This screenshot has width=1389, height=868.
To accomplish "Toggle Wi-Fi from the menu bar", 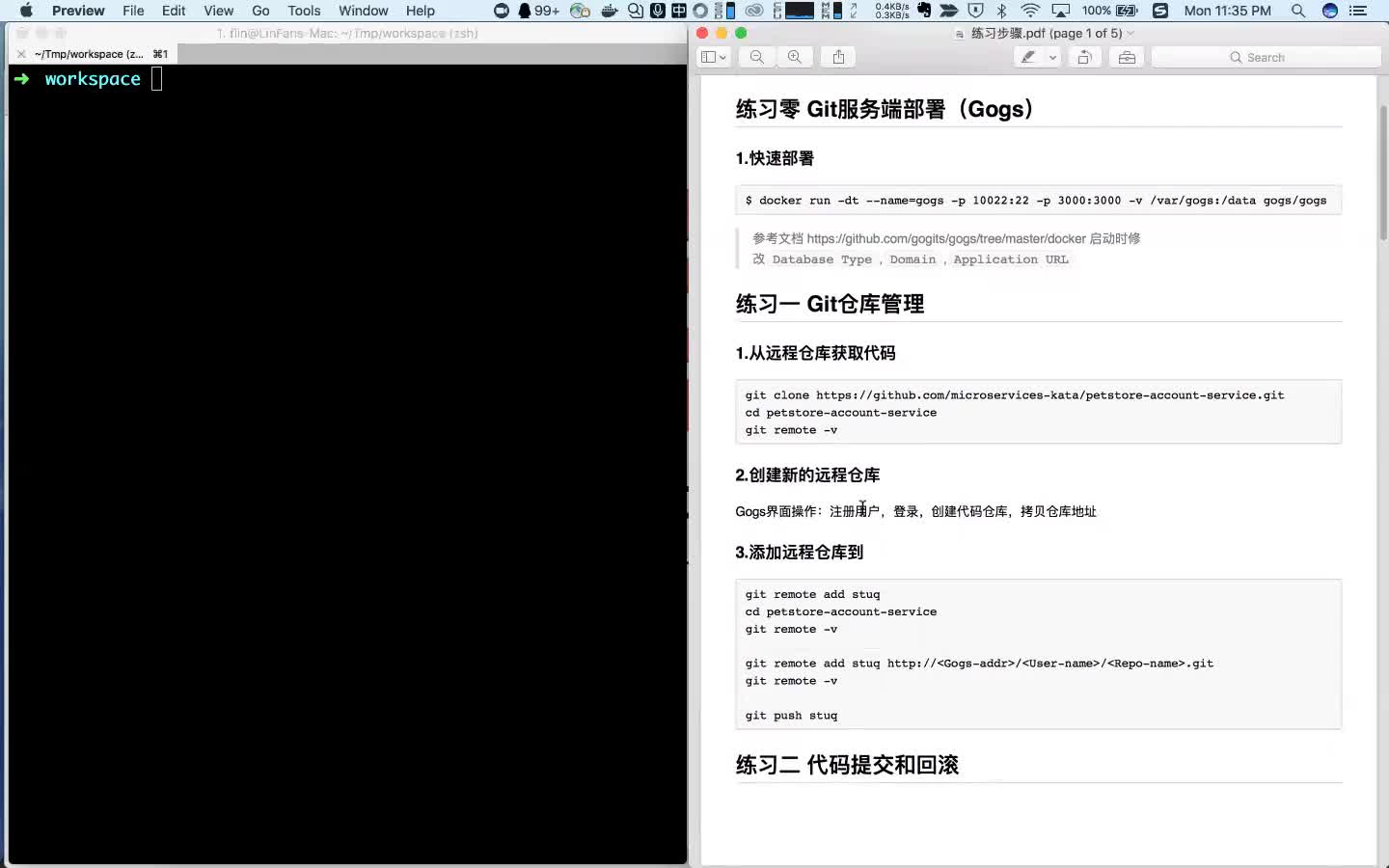I will pyautogui.click(x=1031, y=11).
